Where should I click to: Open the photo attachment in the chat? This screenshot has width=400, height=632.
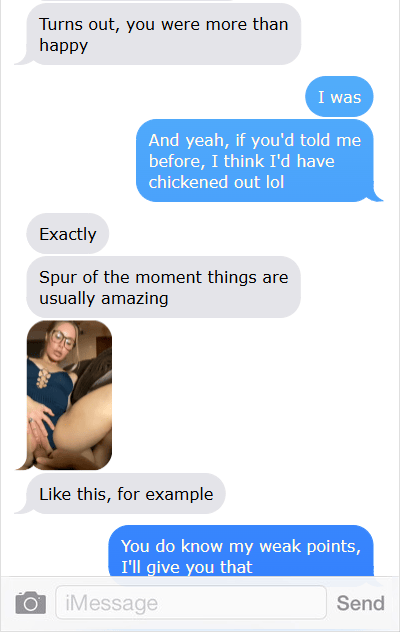[69, 395]
